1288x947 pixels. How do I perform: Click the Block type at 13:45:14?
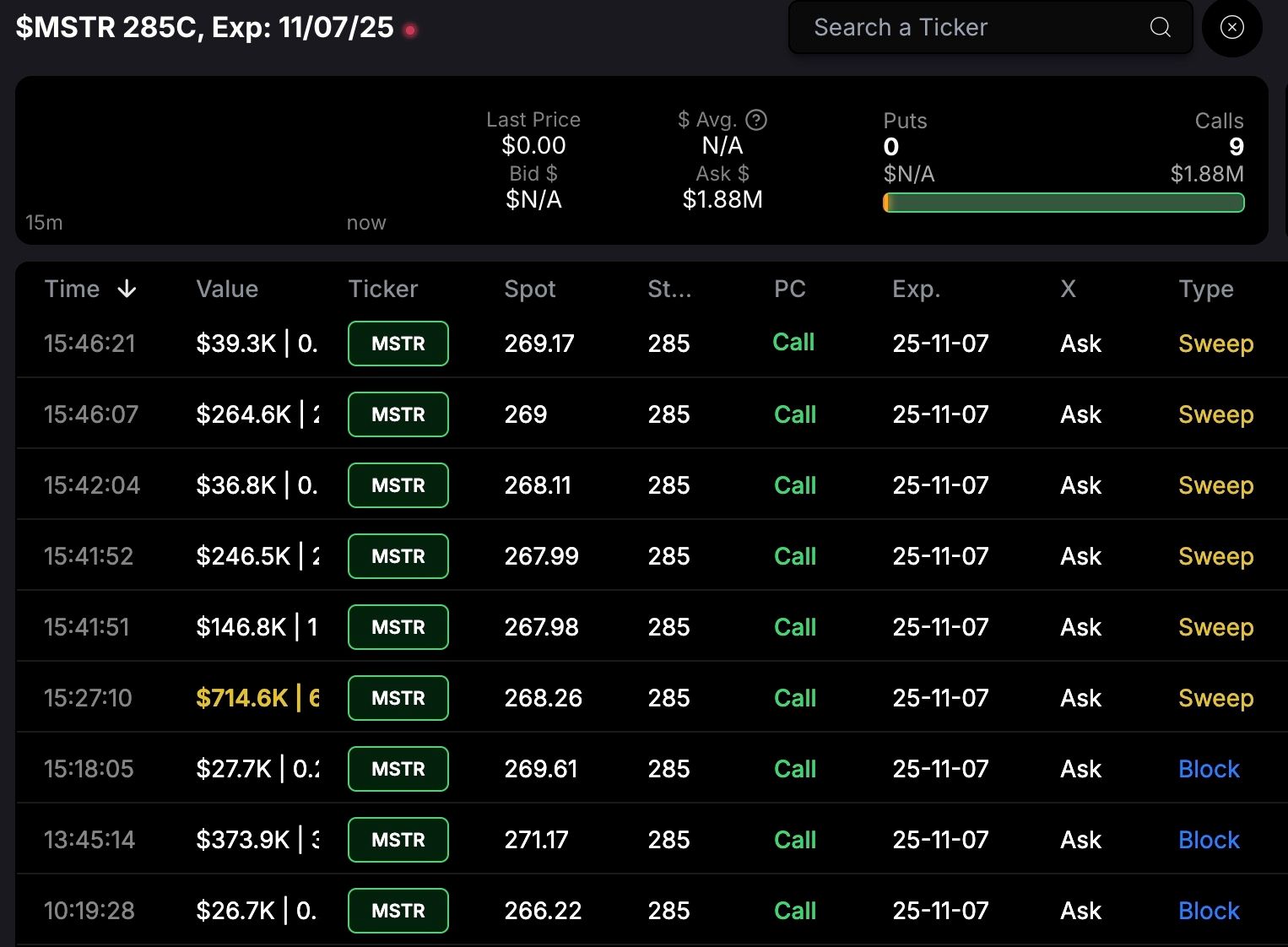pos(1209,840)
